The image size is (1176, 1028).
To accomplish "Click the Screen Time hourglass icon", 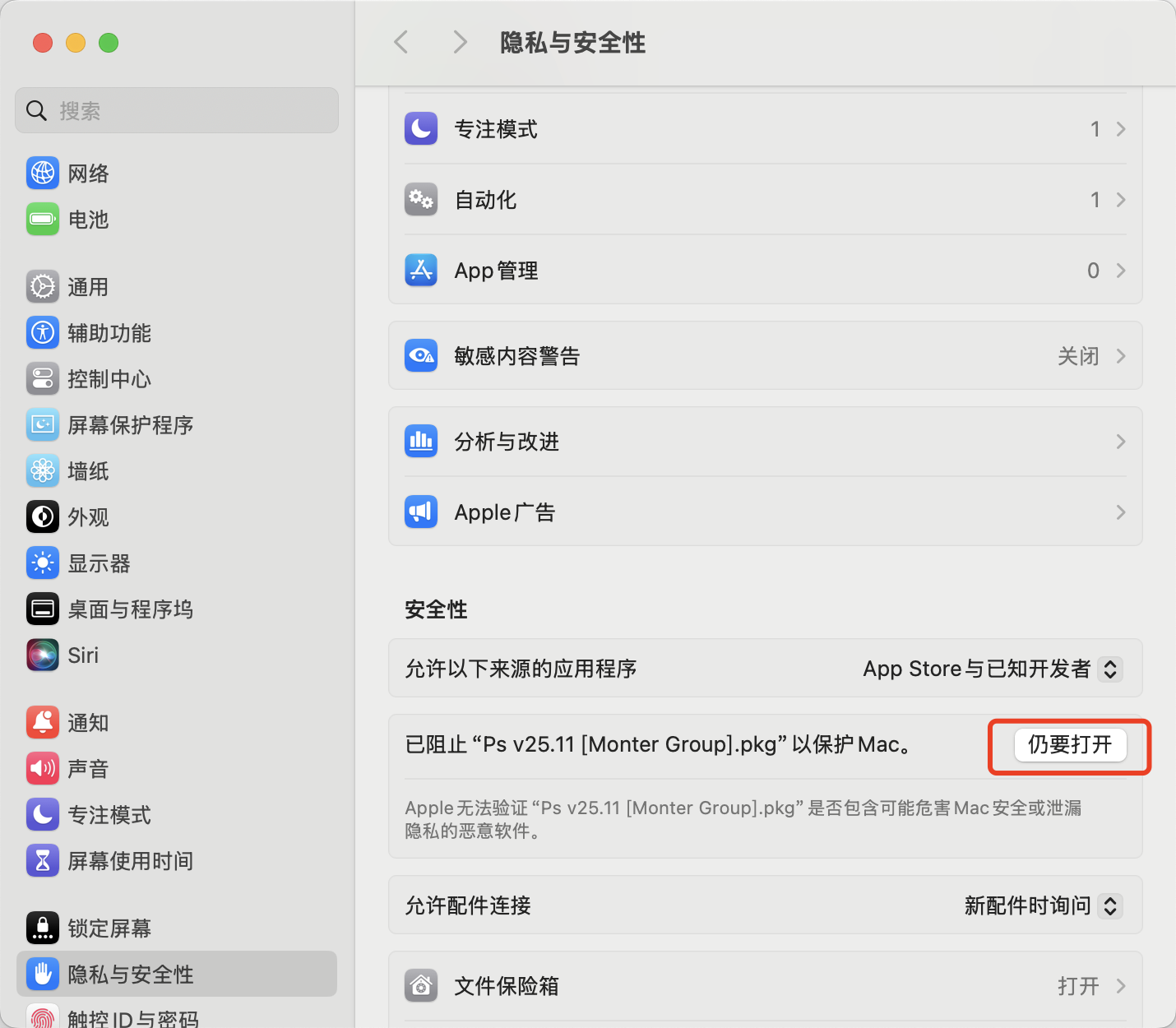I will coord(43,861).
